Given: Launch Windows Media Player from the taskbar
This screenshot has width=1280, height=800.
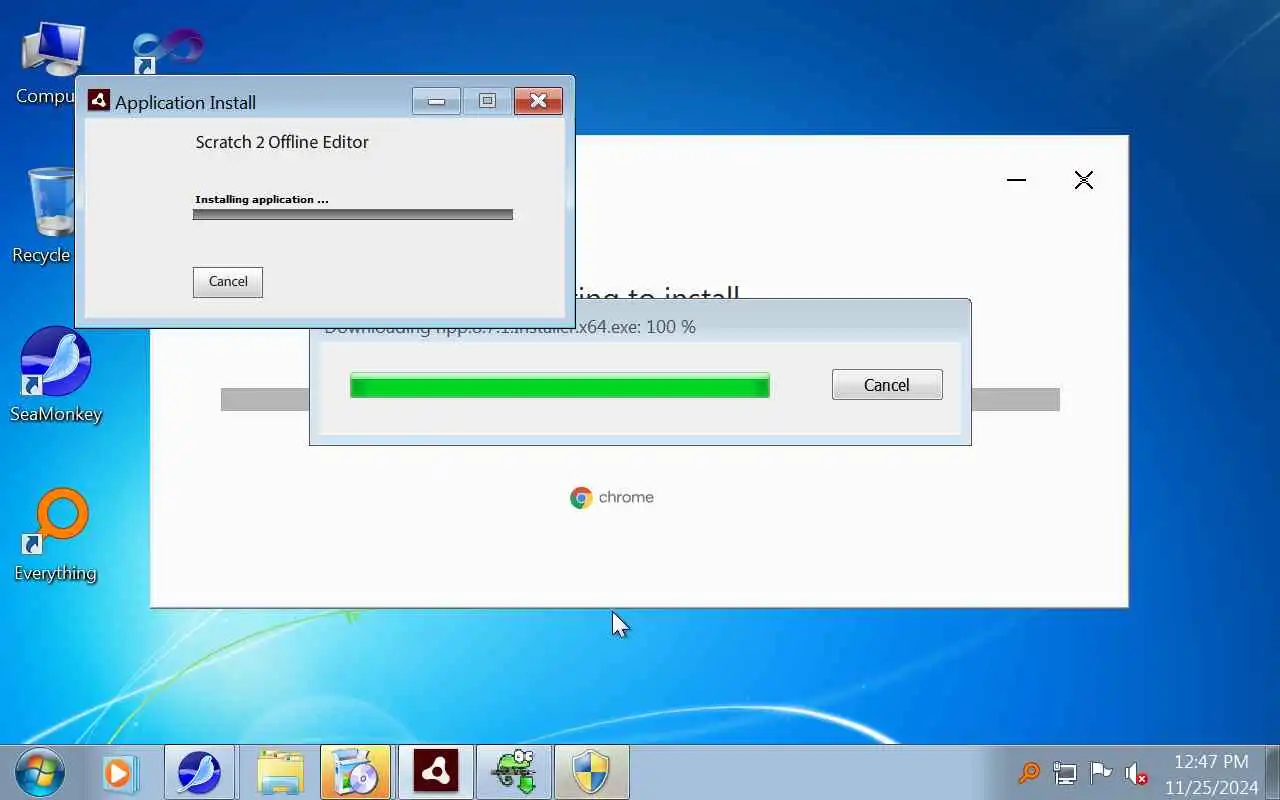Looking at the screenshot, I should pos(118,773).
